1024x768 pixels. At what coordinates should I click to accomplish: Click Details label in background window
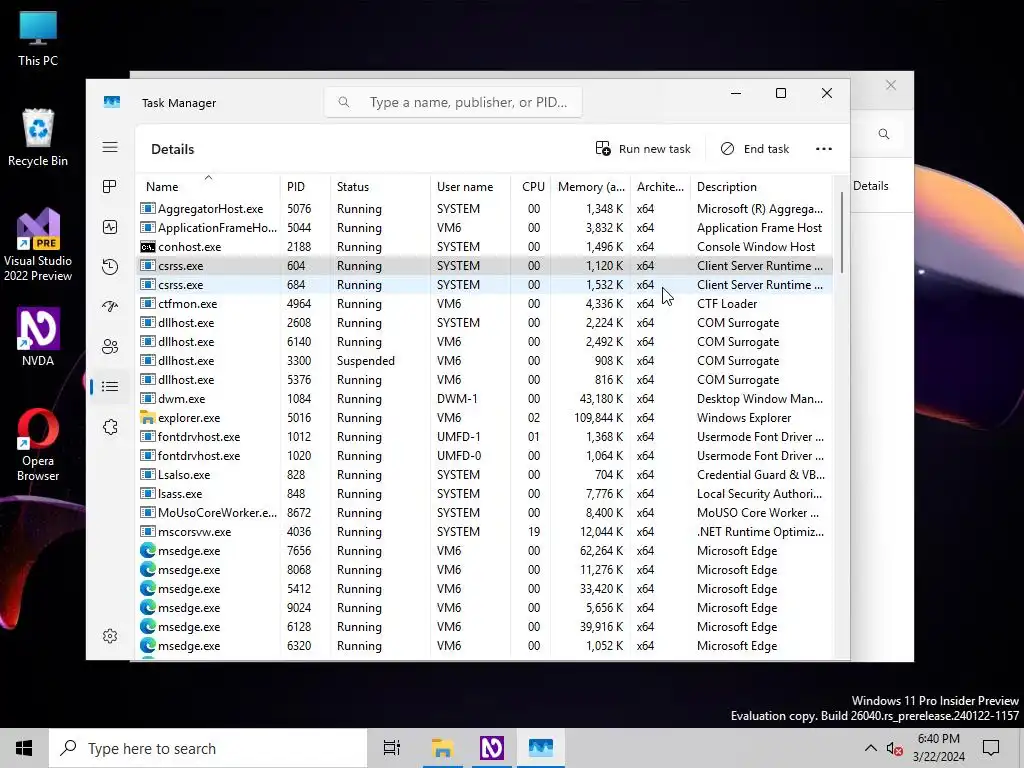pyautogui.click(x=871, y=186)
